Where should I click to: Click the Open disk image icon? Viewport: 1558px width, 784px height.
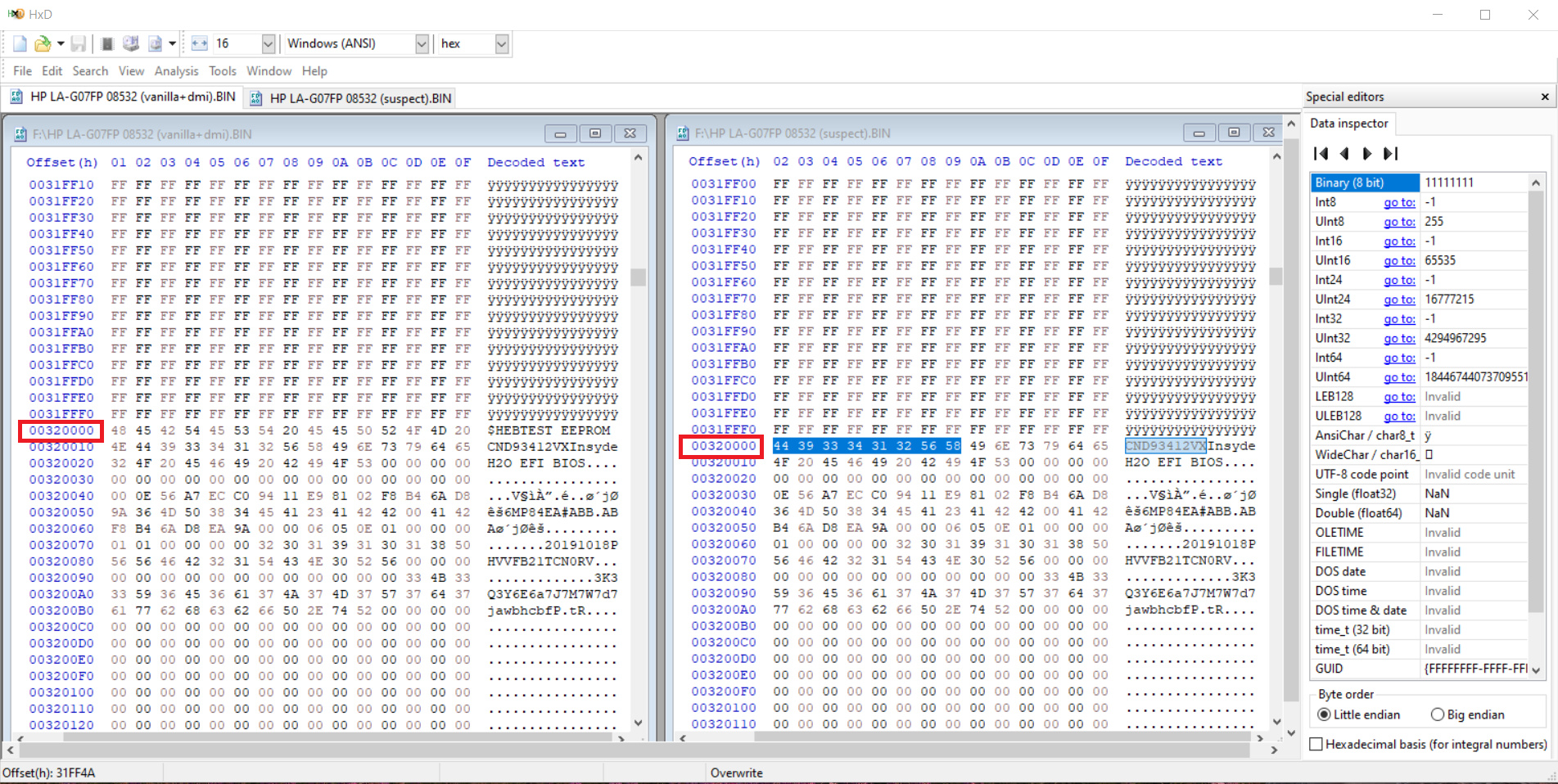point(155,44)
